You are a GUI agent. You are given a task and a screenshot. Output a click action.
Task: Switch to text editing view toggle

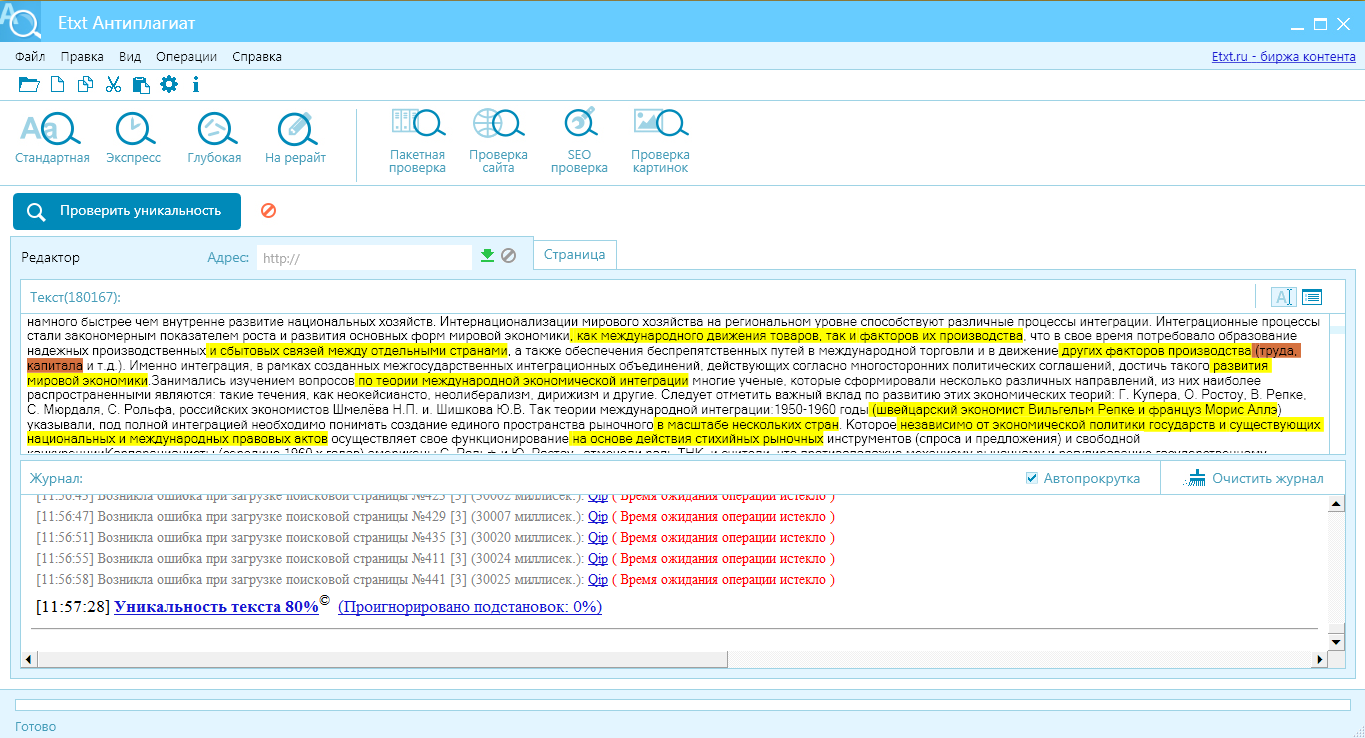(1283, 297)
